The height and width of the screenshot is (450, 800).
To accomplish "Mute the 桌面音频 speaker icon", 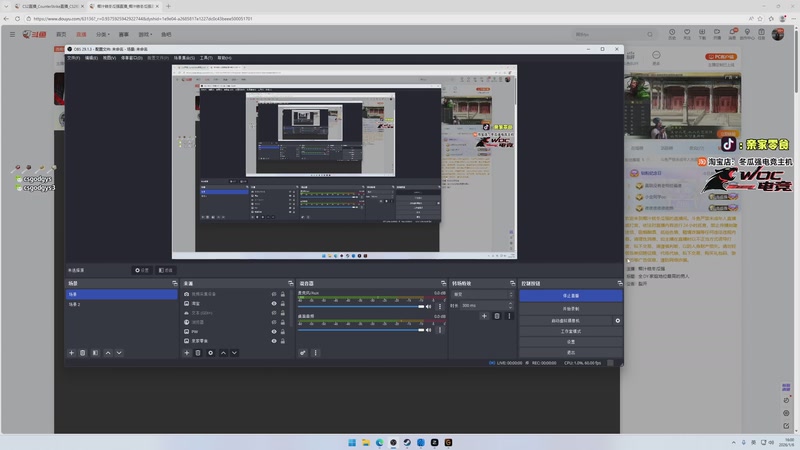I will pyautogui.click(x=429, y=330).
